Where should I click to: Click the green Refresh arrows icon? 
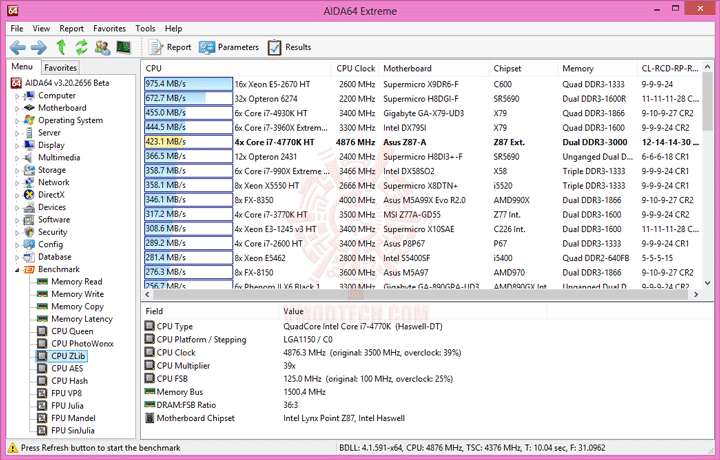point(81,47)
